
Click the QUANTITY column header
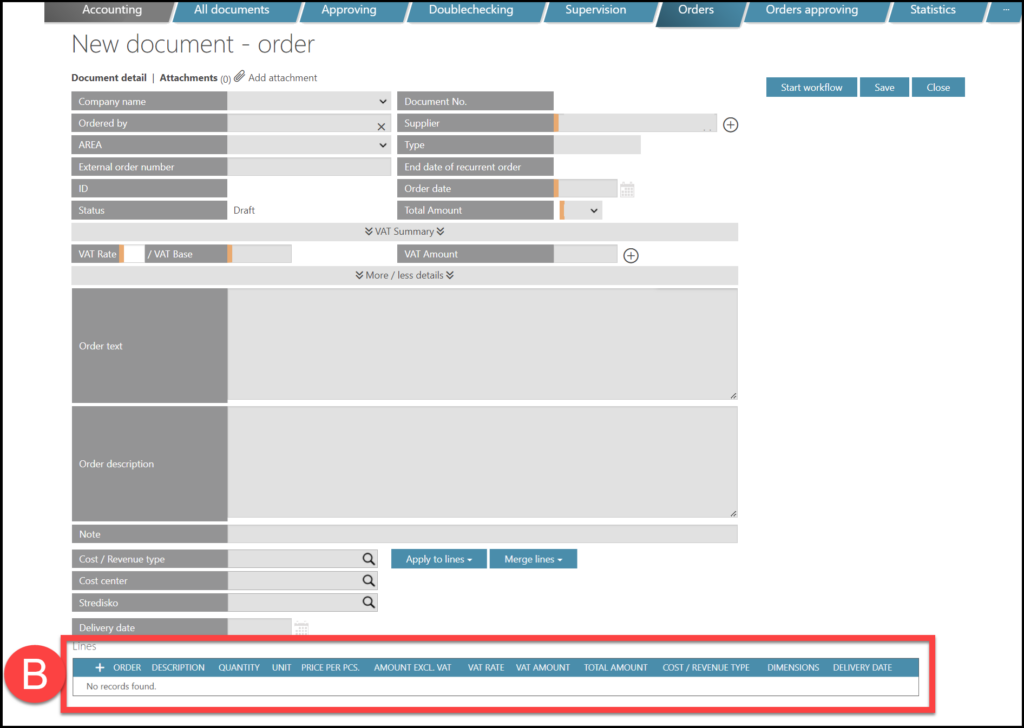click(x=239, y=667)
